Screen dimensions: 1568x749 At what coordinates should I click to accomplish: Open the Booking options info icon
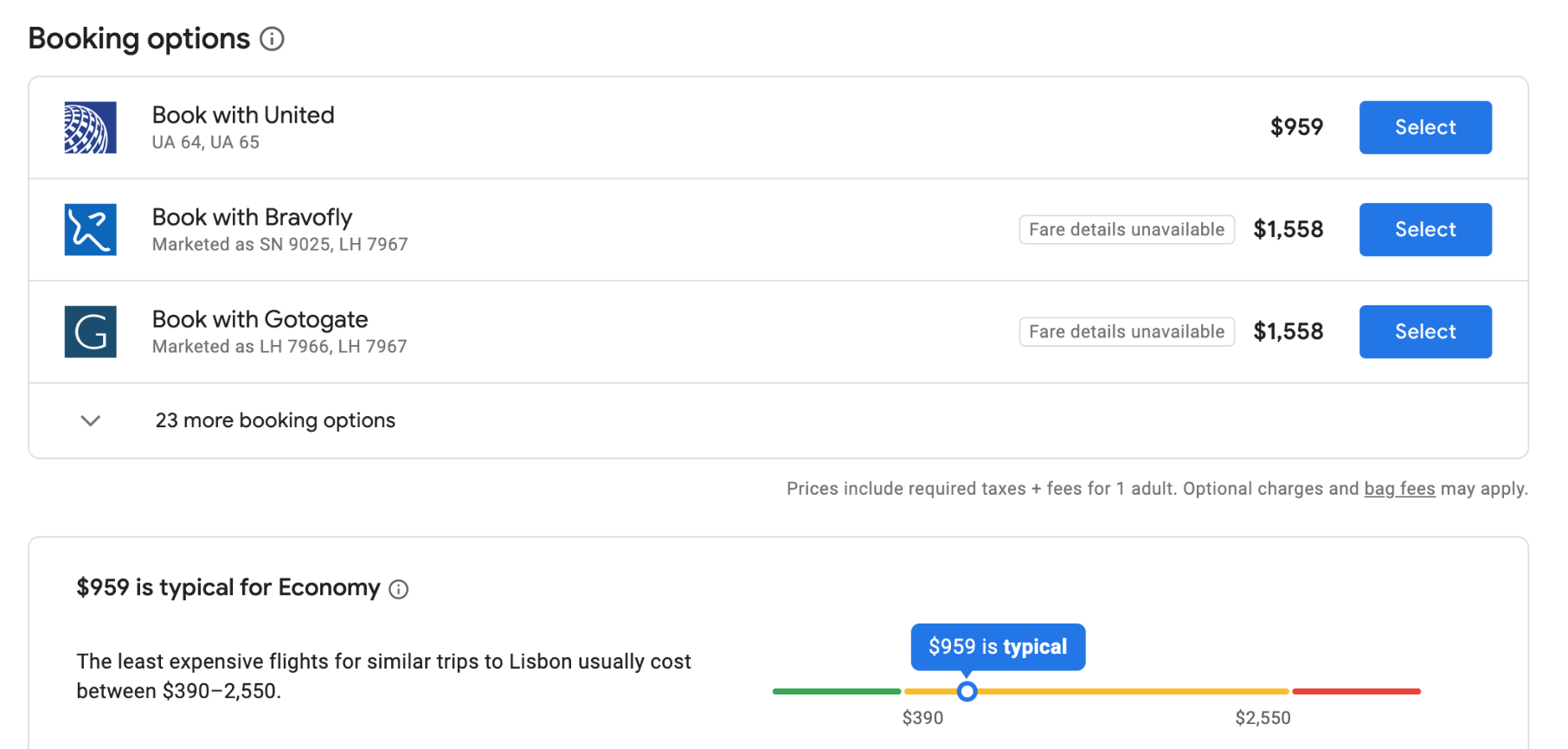(272, 39)
